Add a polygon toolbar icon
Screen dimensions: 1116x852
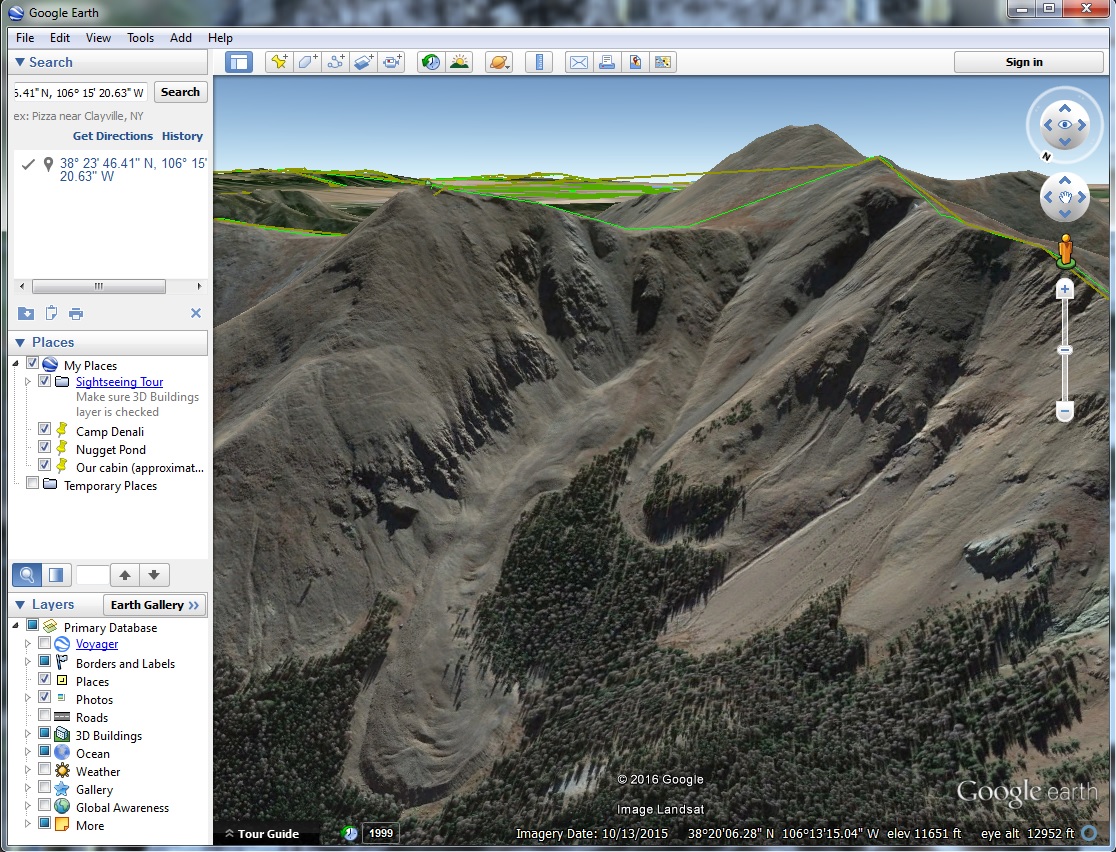pos(307,62)
